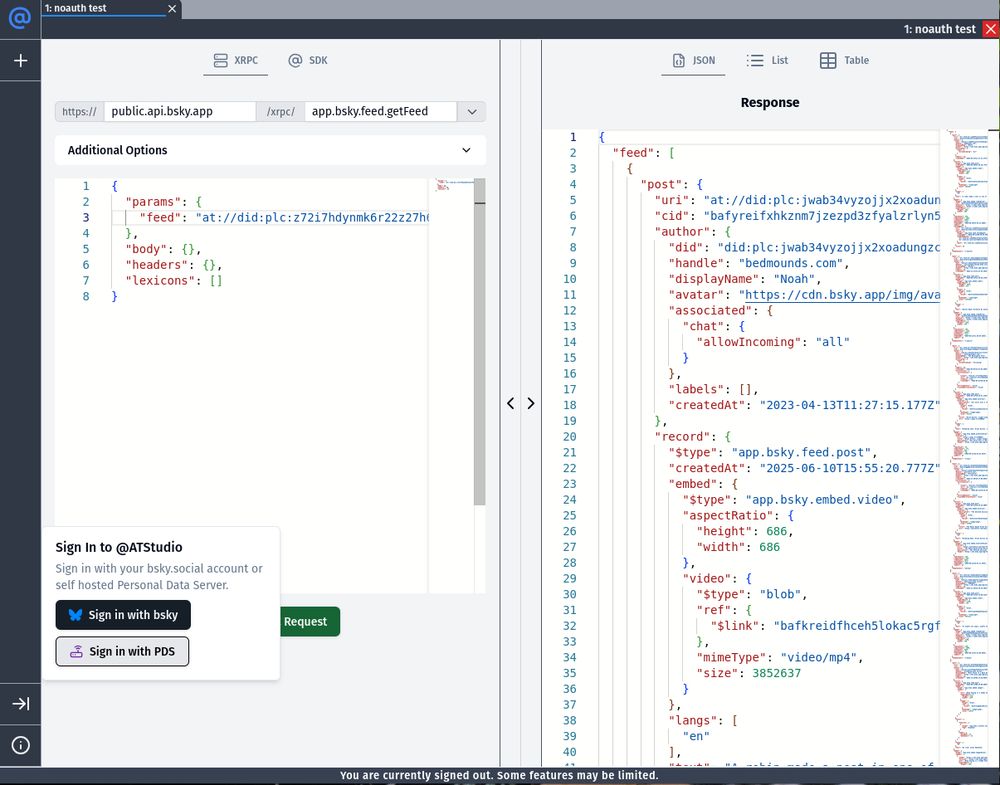Viewport: 1000px width, 785px height.
Task: Add a new tab with plus icon
Action: 20,61
